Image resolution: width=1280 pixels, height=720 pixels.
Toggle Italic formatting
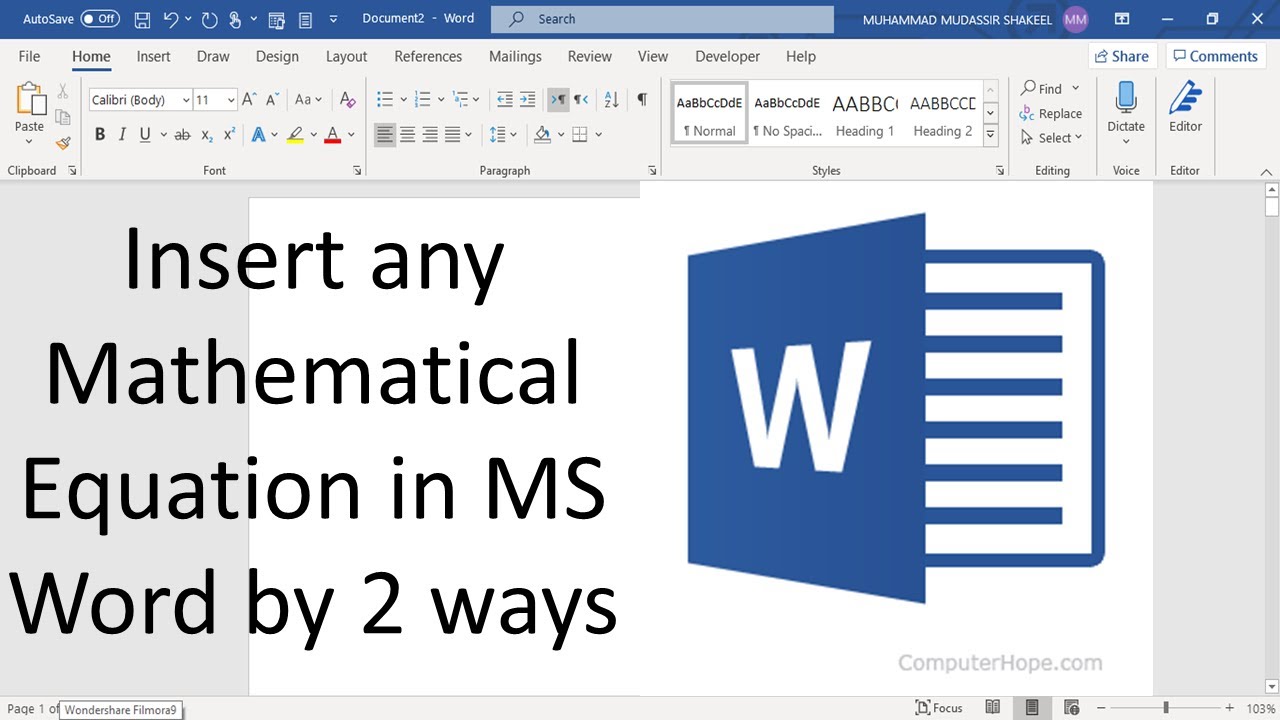tap(122, 134)
